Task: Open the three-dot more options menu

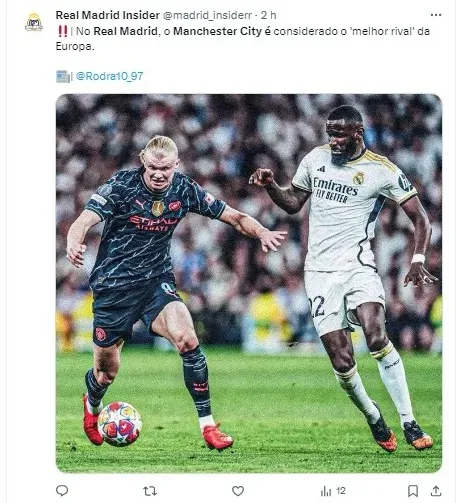Action: [436, 15]
